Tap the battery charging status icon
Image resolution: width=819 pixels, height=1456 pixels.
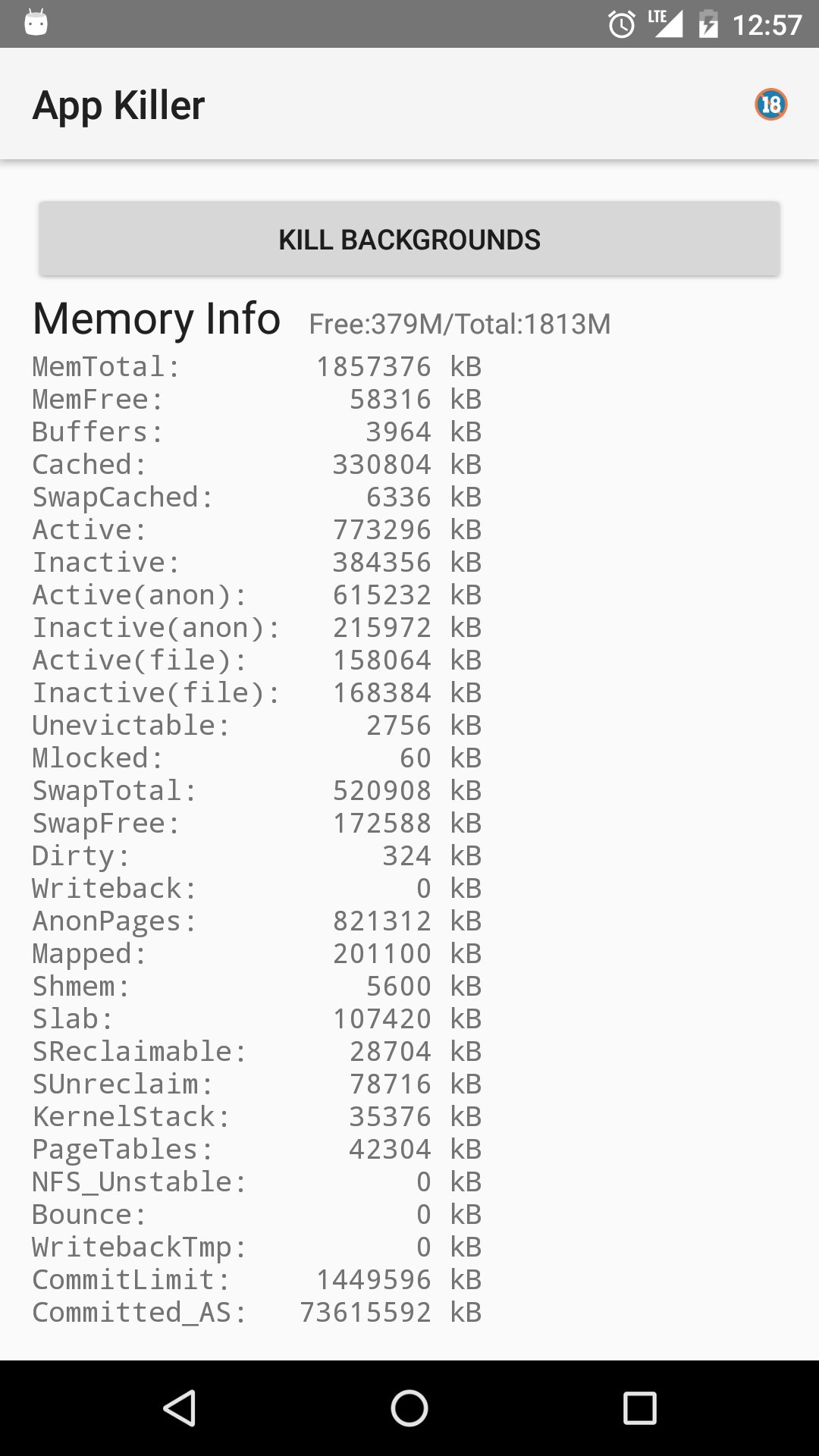(708, 25)
